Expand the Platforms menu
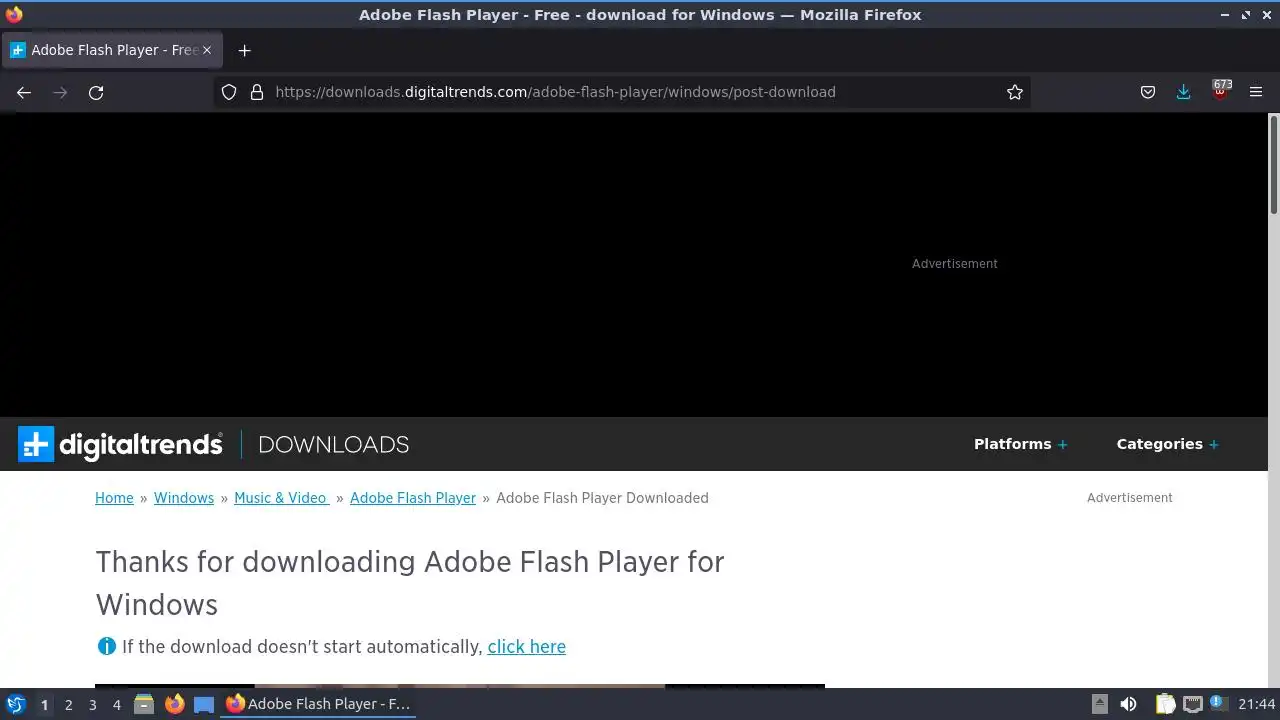The height and width of the screenshot is (720, 1280). tap(1020, 444)
